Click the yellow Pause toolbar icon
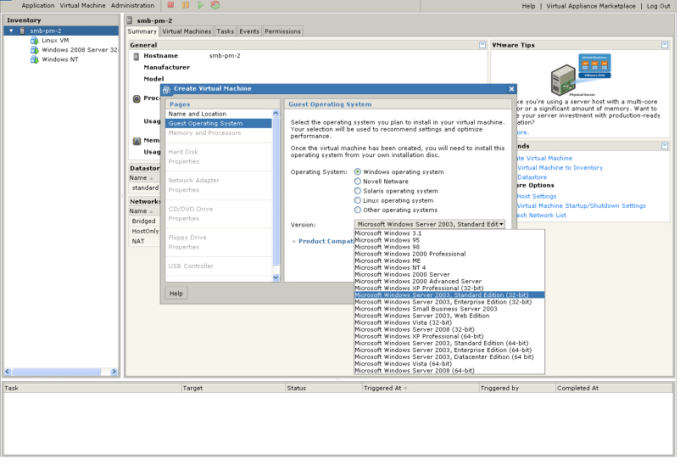 pos(186,5)
